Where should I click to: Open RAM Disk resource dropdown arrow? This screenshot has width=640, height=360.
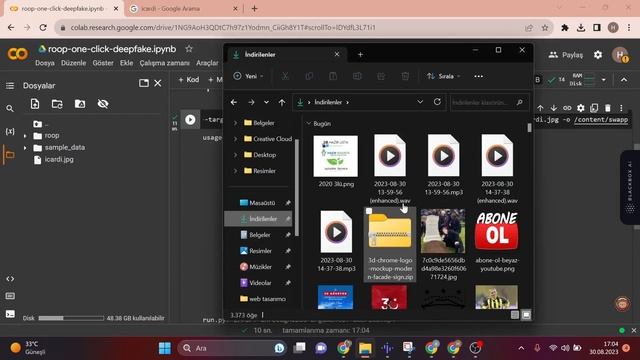[x=604, y=80]
